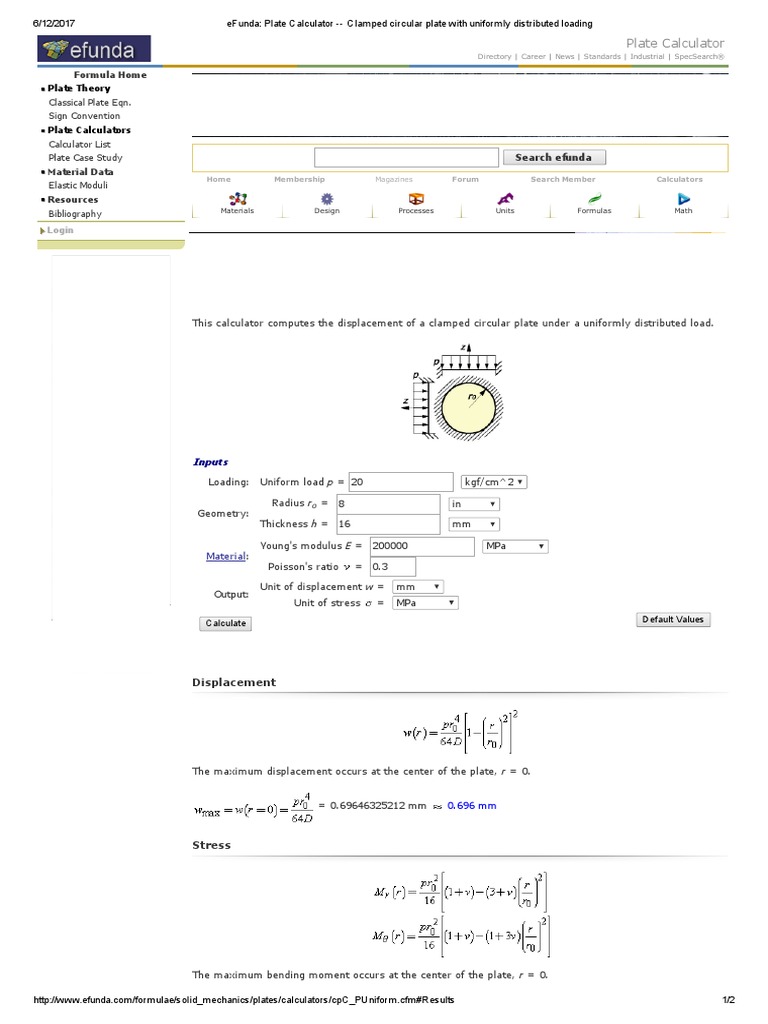
Task: Open the Career header link
Action: pos(533,57)
